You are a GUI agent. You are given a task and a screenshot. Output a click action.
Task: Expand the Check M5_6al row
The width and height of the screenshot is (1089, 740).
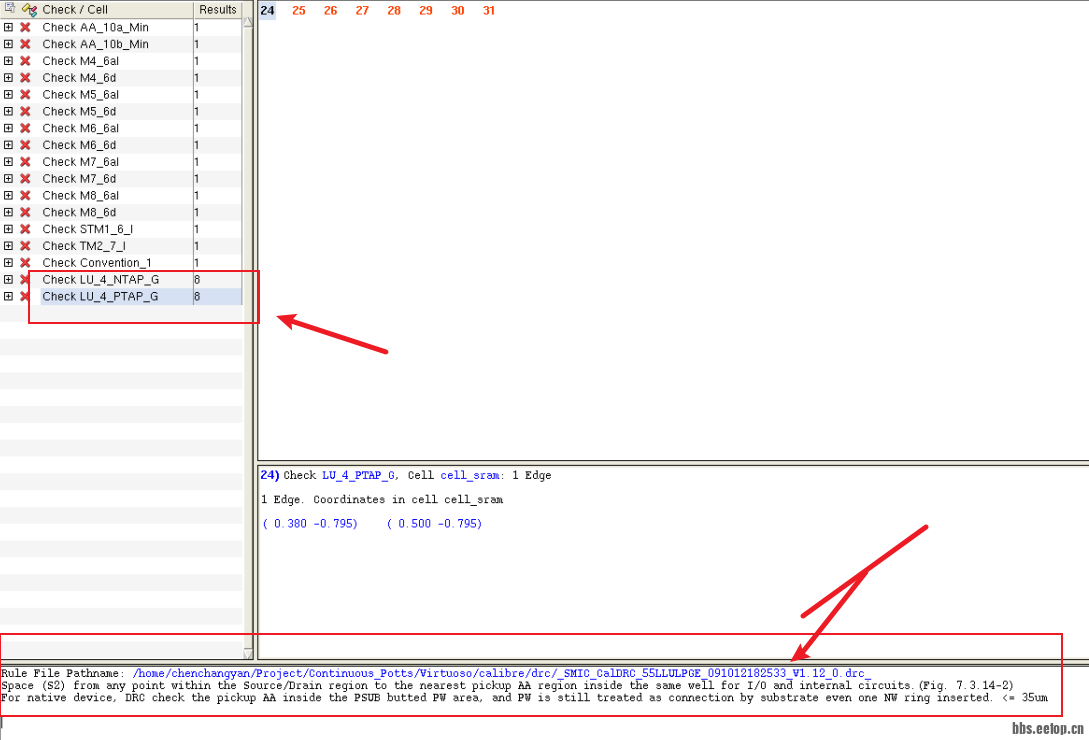click(8, 94)
